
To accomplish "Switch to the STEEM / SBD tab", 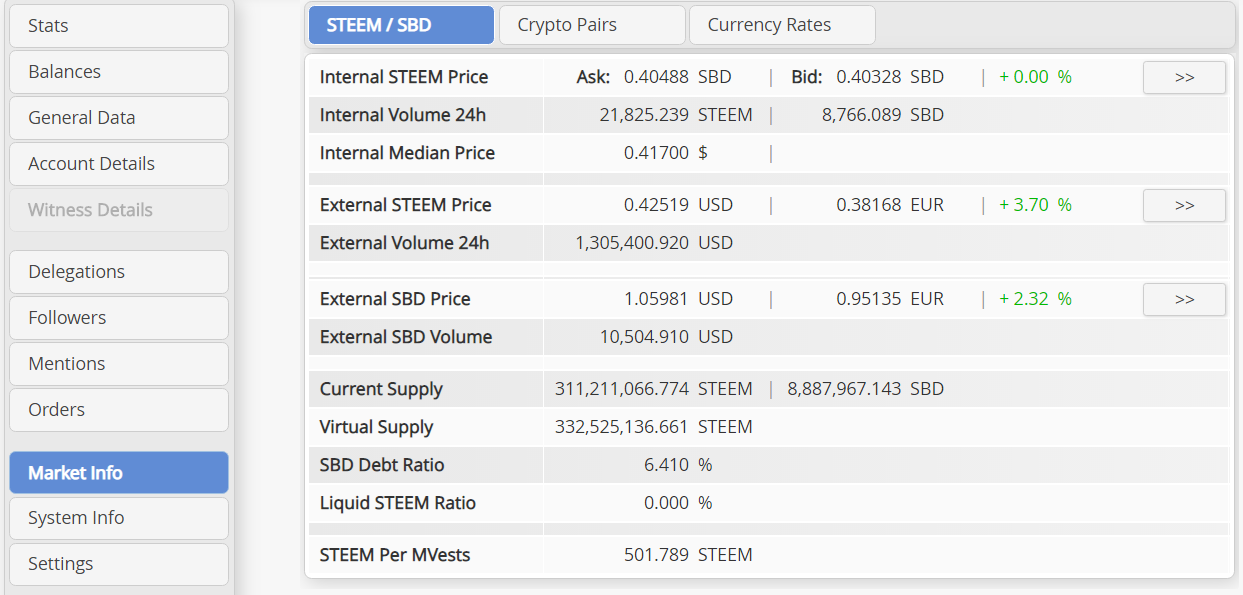I will point(401,25).
